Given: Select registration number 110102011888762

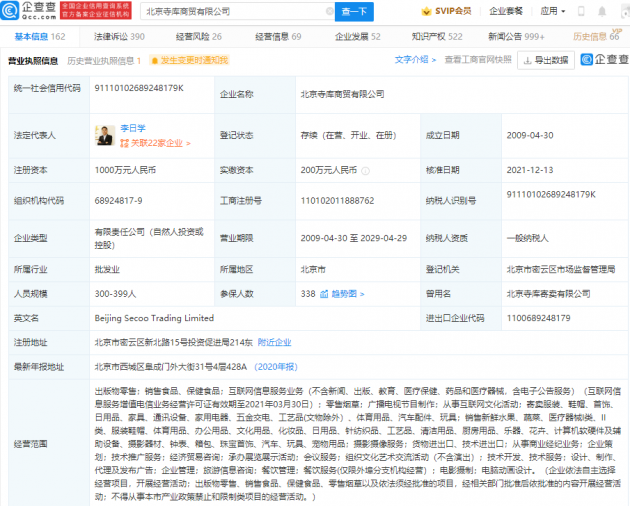Looking at the screenshot, I should 338,201.
